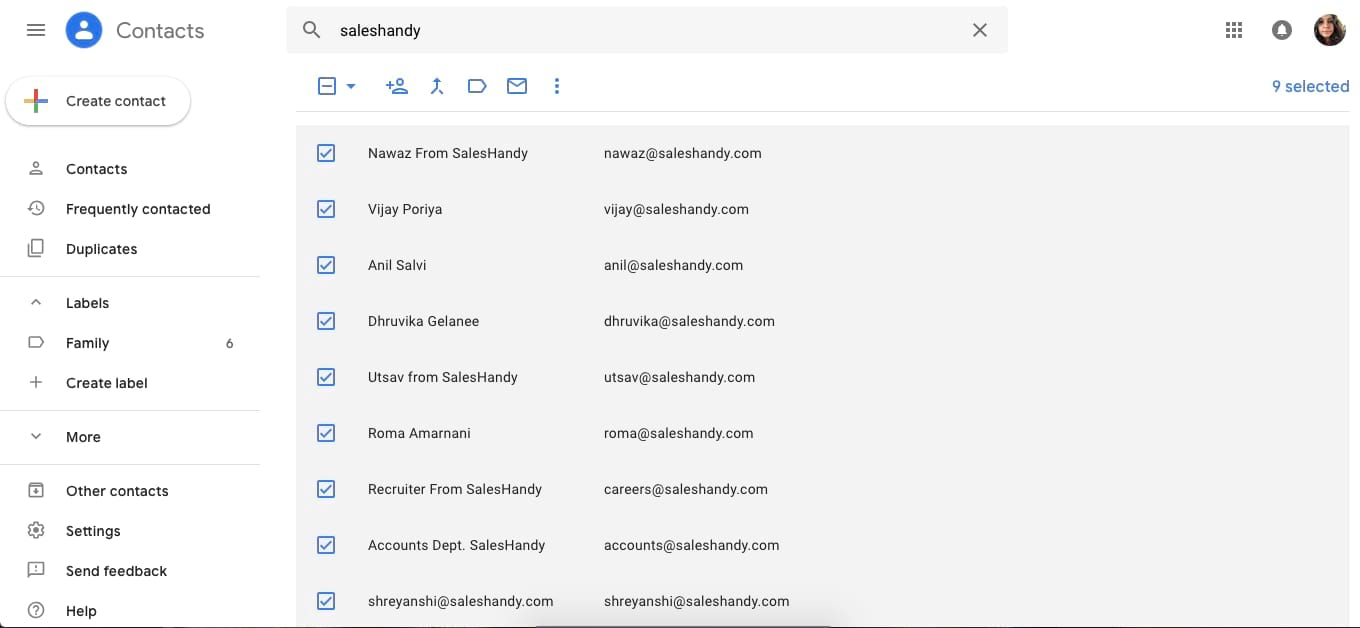1360x628 pixels.
Task: Open Settings in the sidebar
Action: pos(93,531)
